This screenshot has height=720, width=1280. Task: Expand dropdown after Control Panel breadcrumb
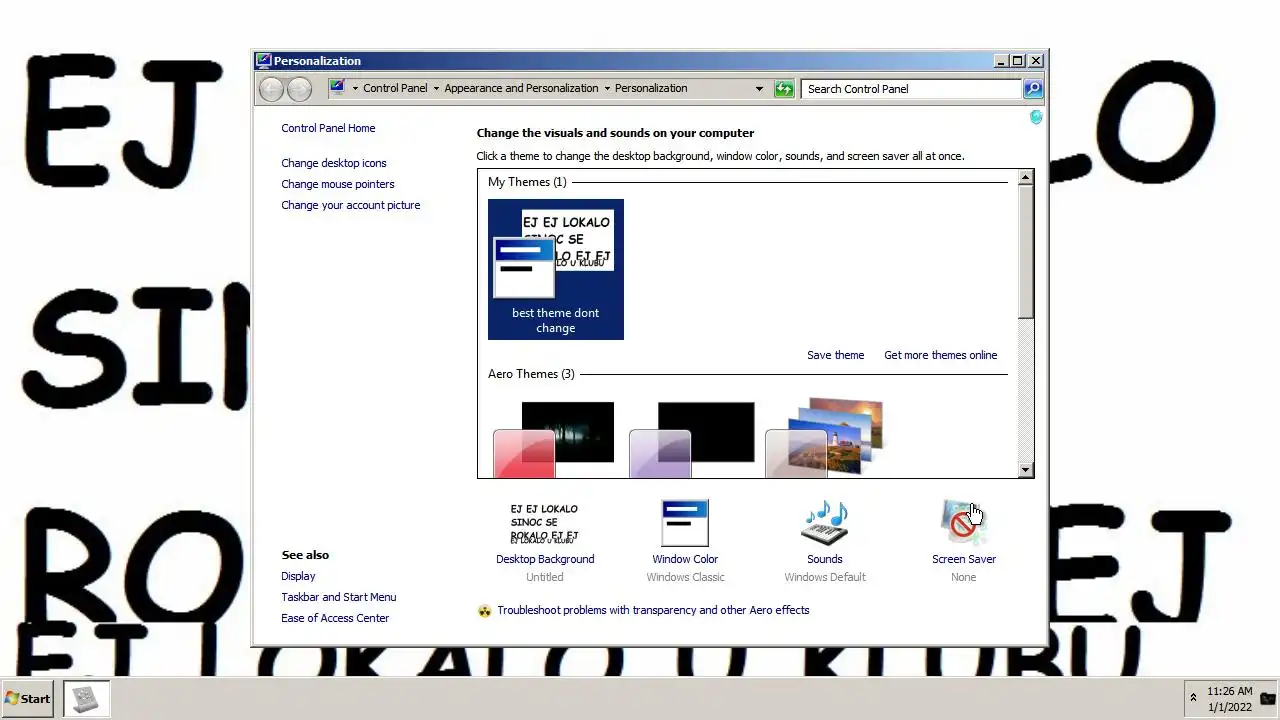click(436, 88)
